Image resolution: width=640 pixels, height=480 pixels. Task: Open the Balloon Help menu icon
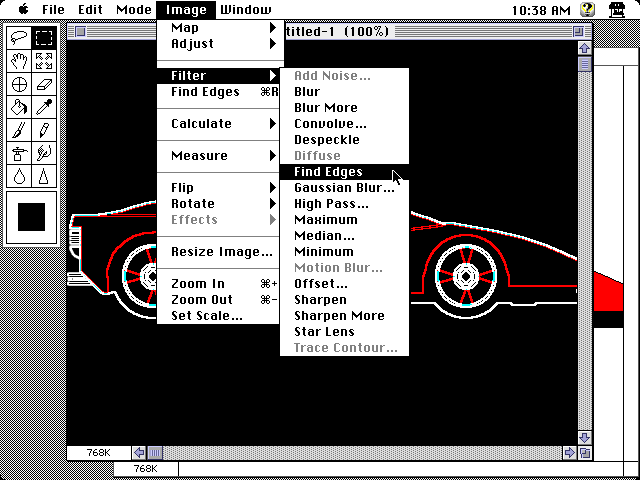tap(587, 9)
